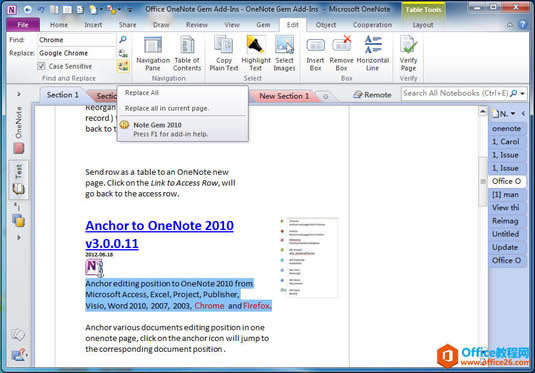
Task: Open the Test notebook book icon
Action: tap(19, 189)
